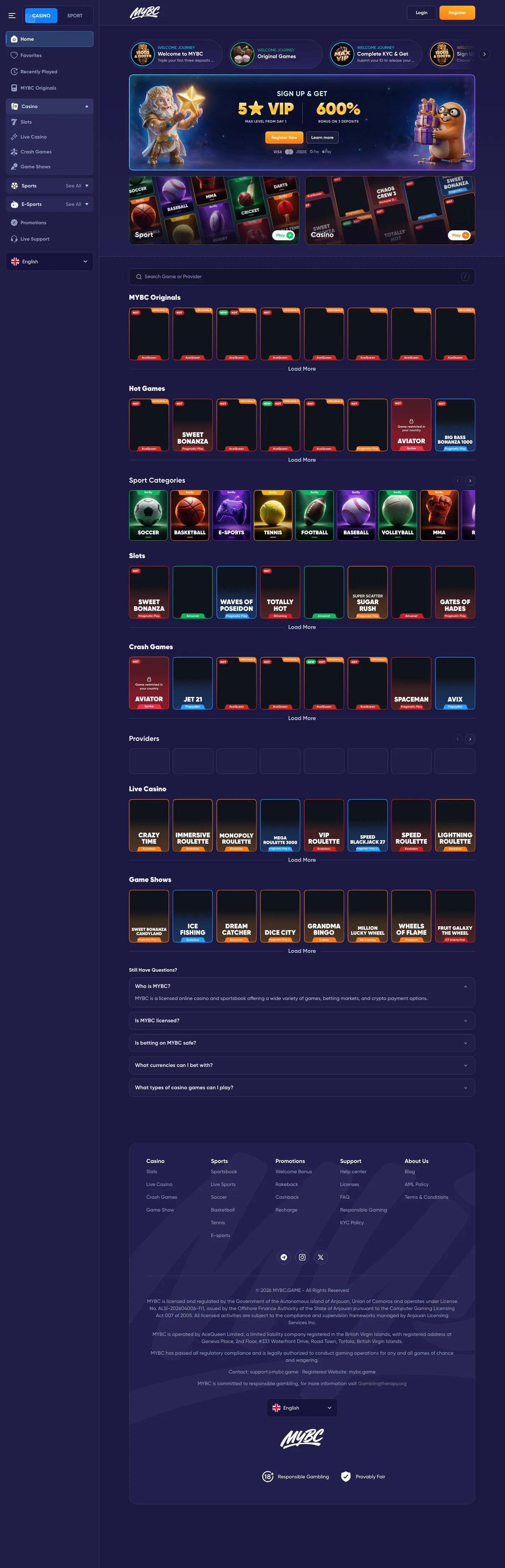Click Play on the Sport banner card
505x1568 pixels.
click(284, 235)
